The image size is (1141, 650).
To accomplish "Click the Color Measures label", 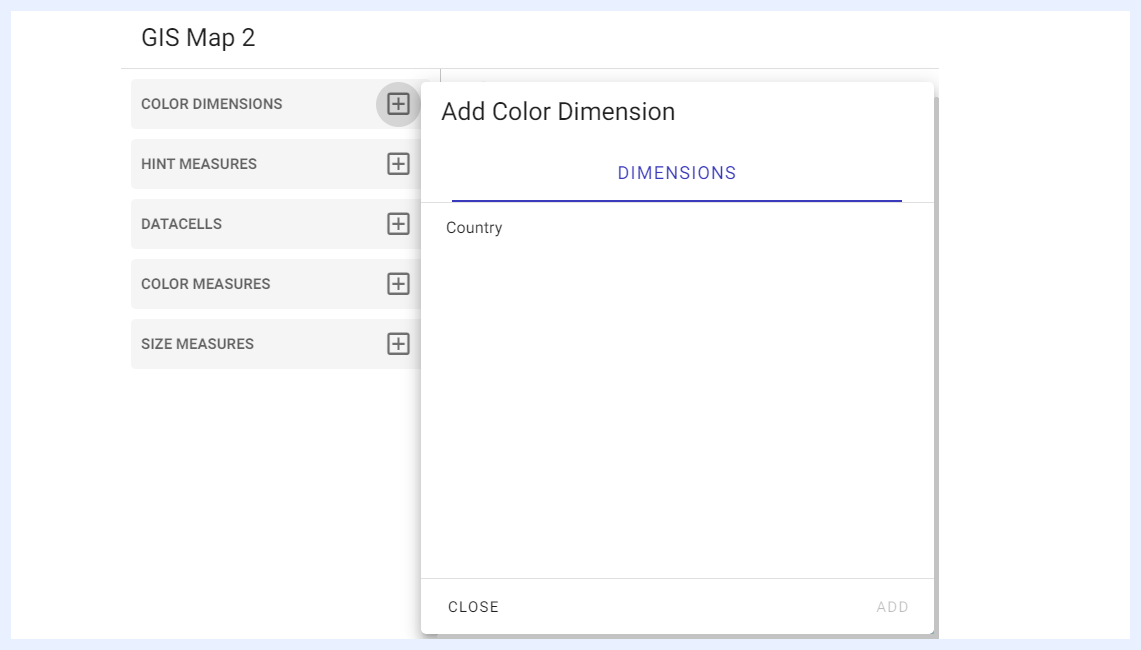I will [205, 284].
